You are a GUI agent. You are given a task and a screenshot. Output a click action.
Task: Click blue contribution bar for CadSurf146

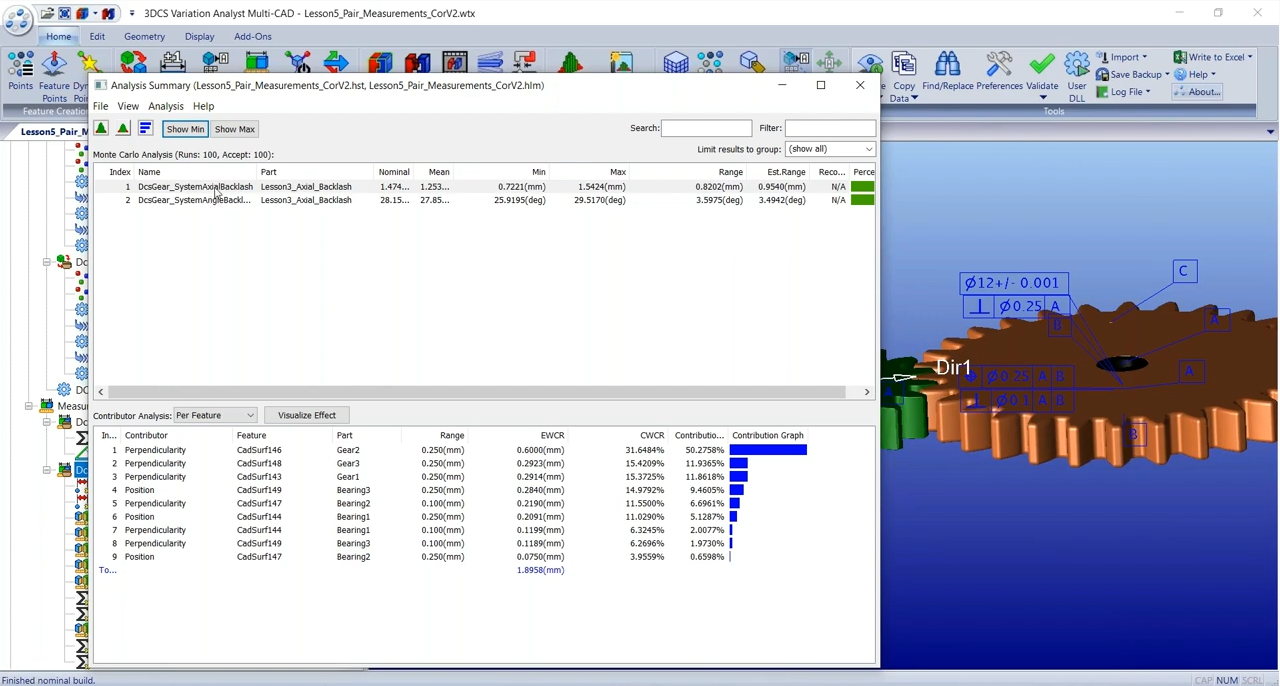[x=768, y=450]
